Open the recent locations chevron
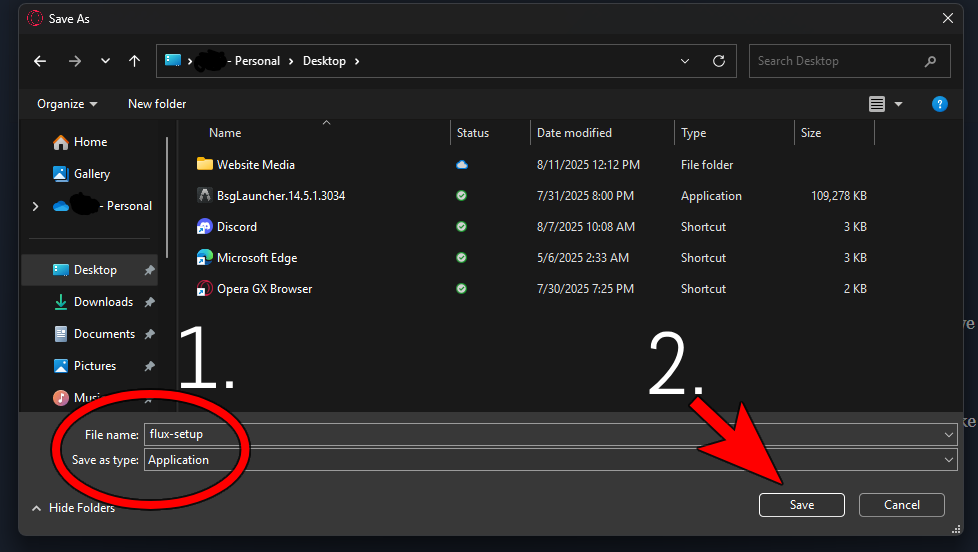The width and height of the screenshot is (978, 552). (x=105, y=61)
